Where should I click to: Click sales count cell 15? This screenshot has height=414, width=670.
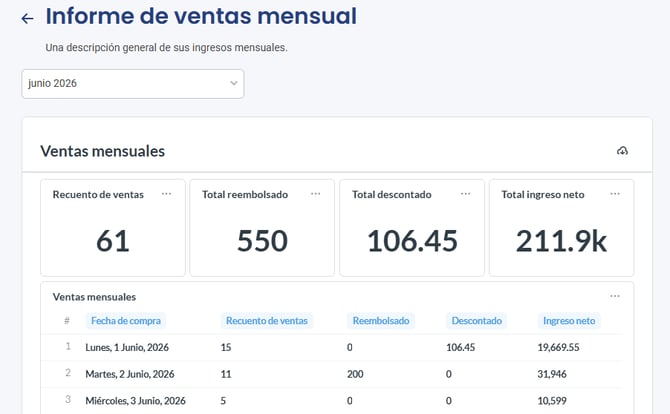[x=226, y=347]
